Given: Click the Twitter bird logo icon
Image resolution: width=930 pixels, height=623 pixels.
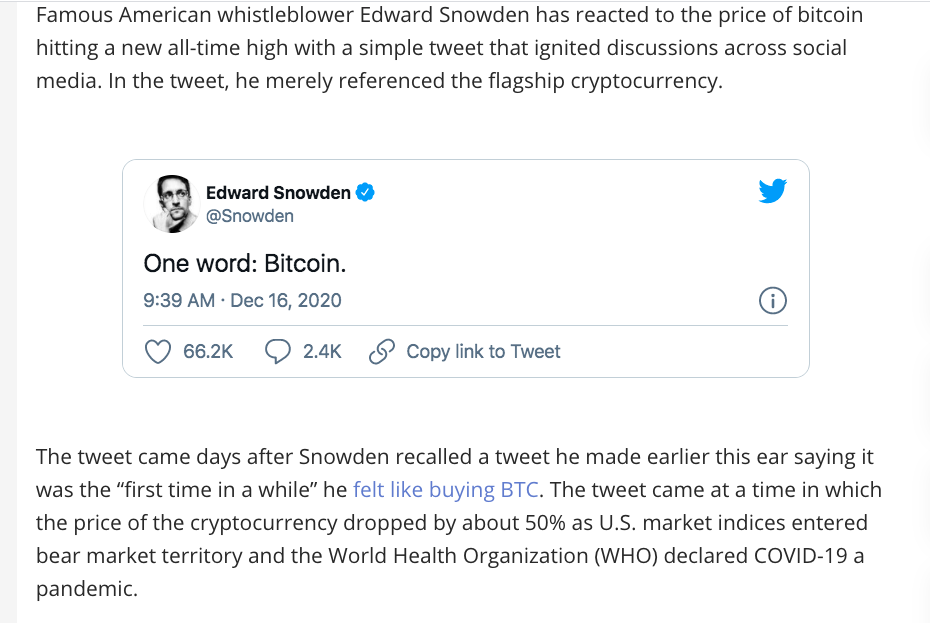Looking at the screenshot, I should pos(773,191).
